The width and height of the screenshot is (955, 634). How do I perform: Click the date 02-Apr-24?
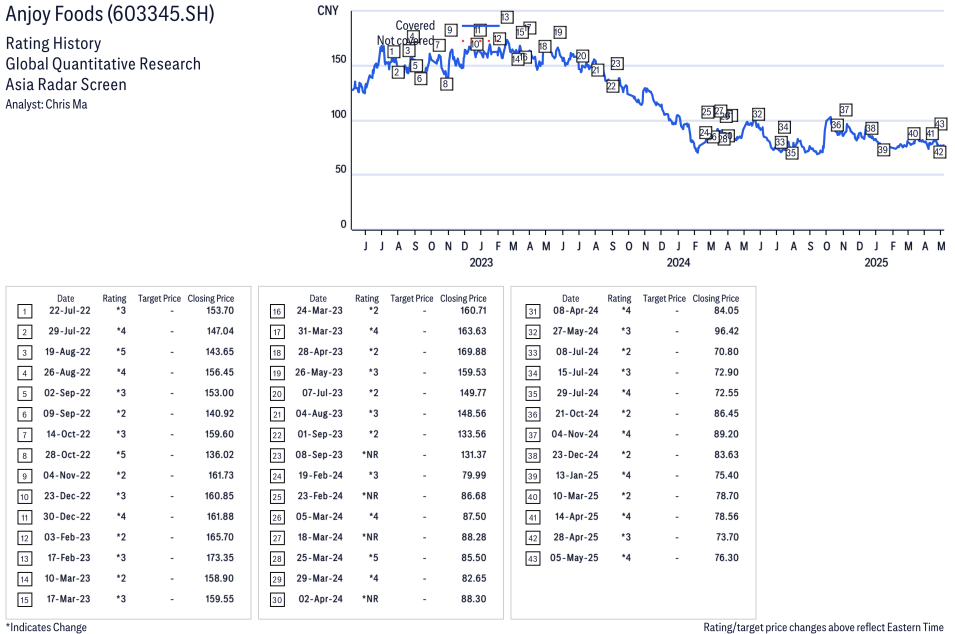(320, 599)
